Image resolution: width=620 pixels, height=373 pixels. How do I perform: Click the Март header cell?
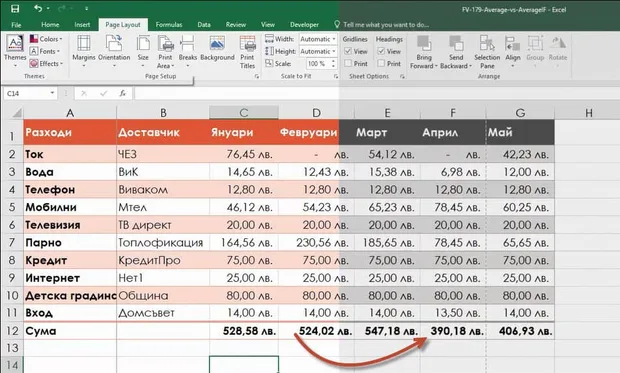click(387, 132)
